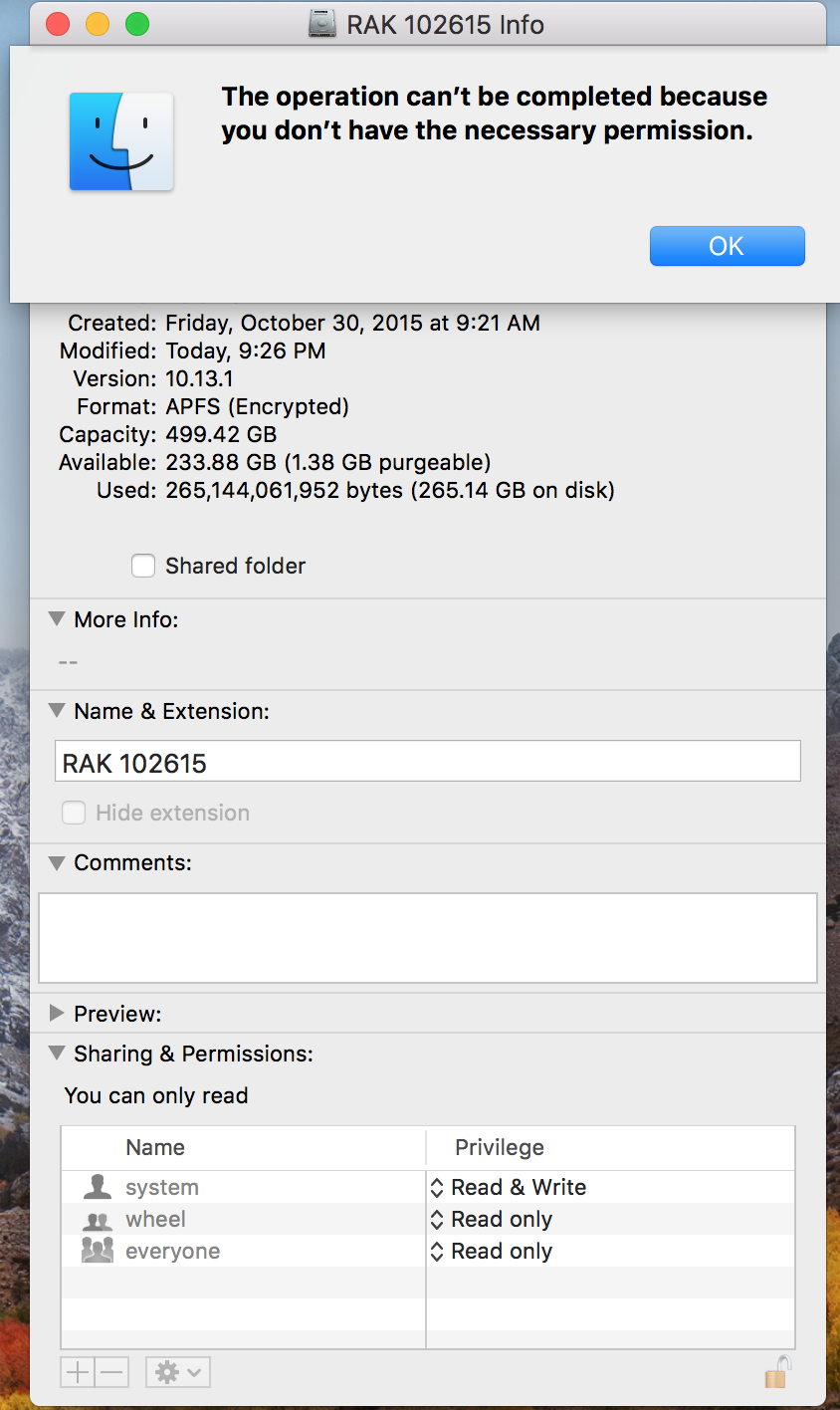Open the gear action menu
The image size is (840, 1410).
pos(178,1372)
